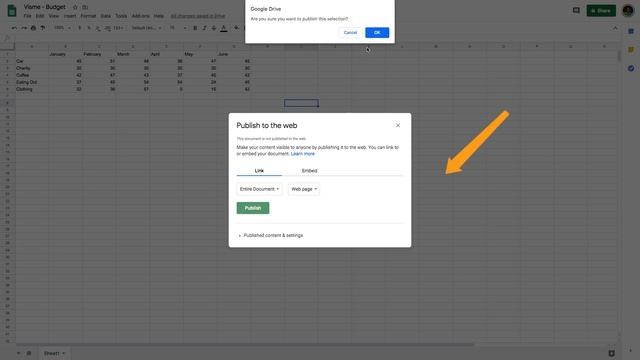Open the Google account avatar
Viewport: 640px width, 360px height.
628,11
